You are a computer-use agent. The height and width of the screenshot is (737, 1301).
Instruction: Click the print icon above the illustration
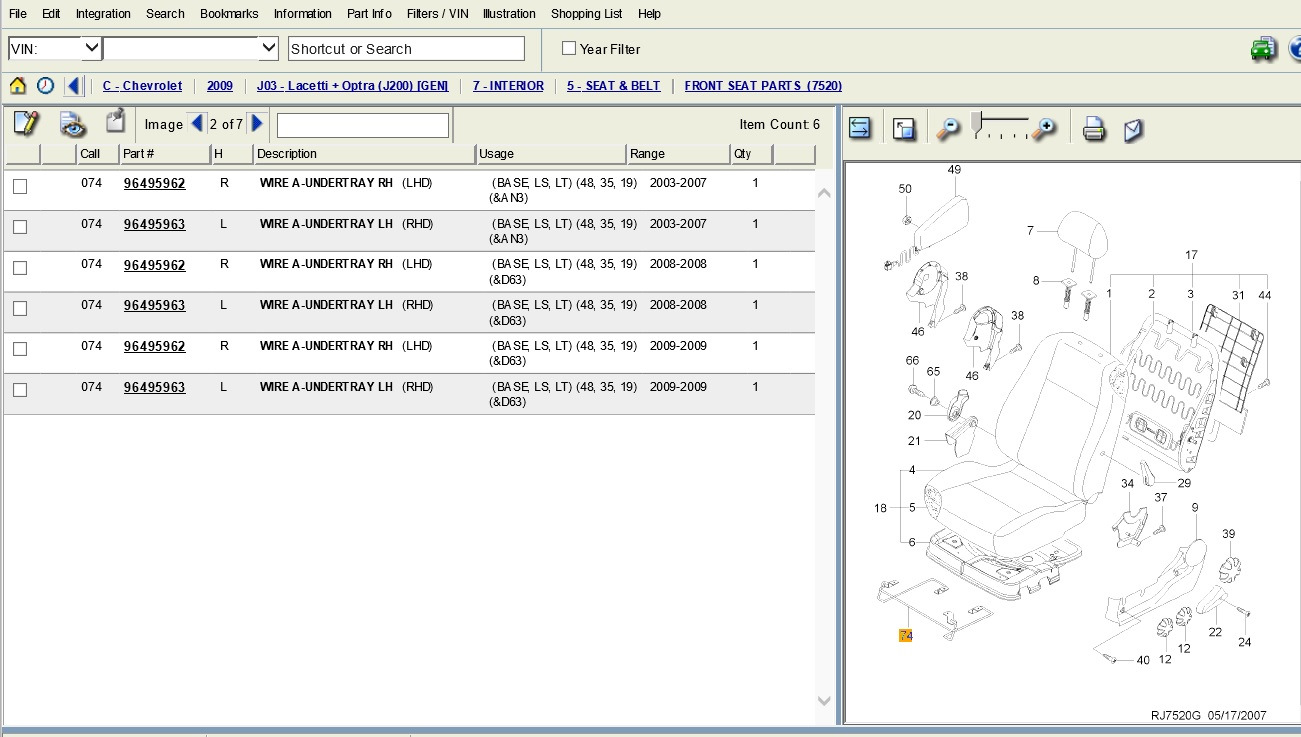point(1094,129)
